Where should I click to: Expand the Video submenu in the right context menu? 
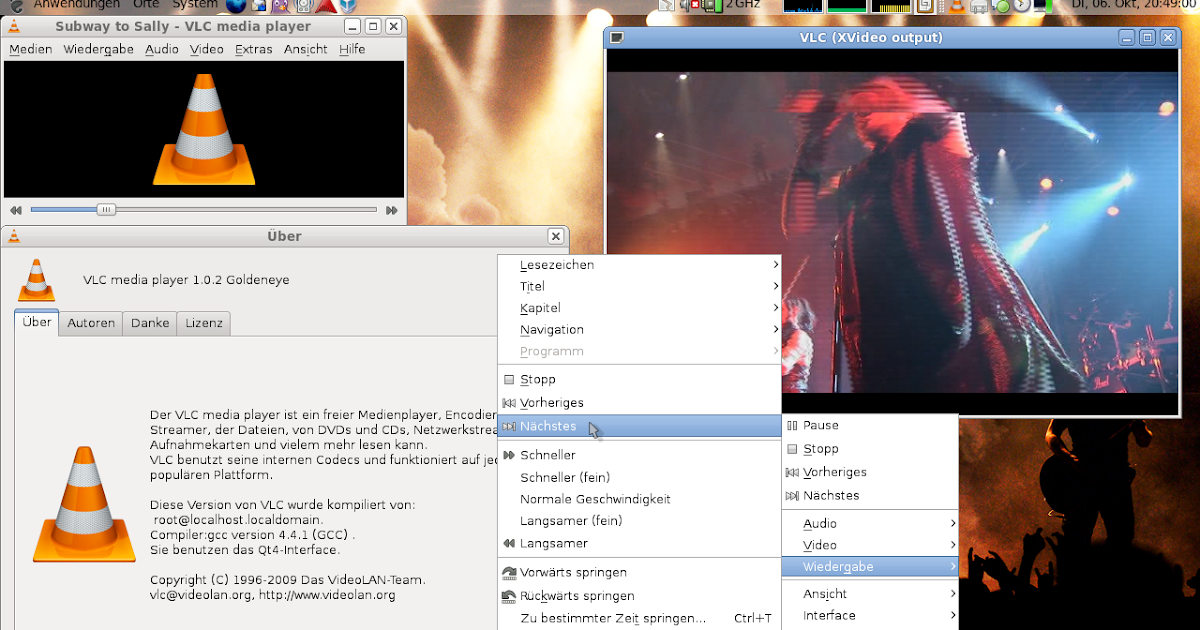click(870, 545)
